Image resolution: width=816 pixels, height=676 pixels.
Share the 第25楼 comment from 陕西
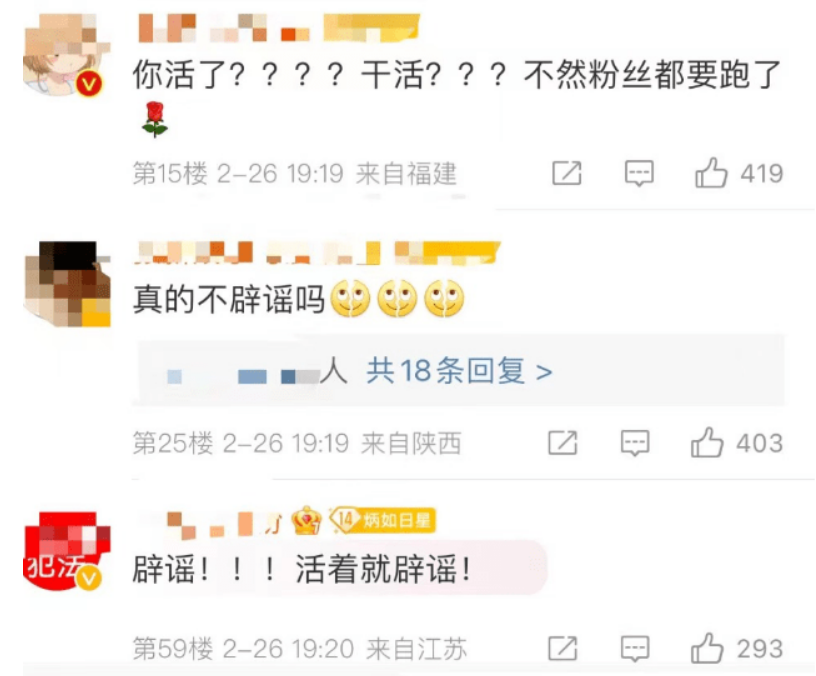(x=563, y=443)
